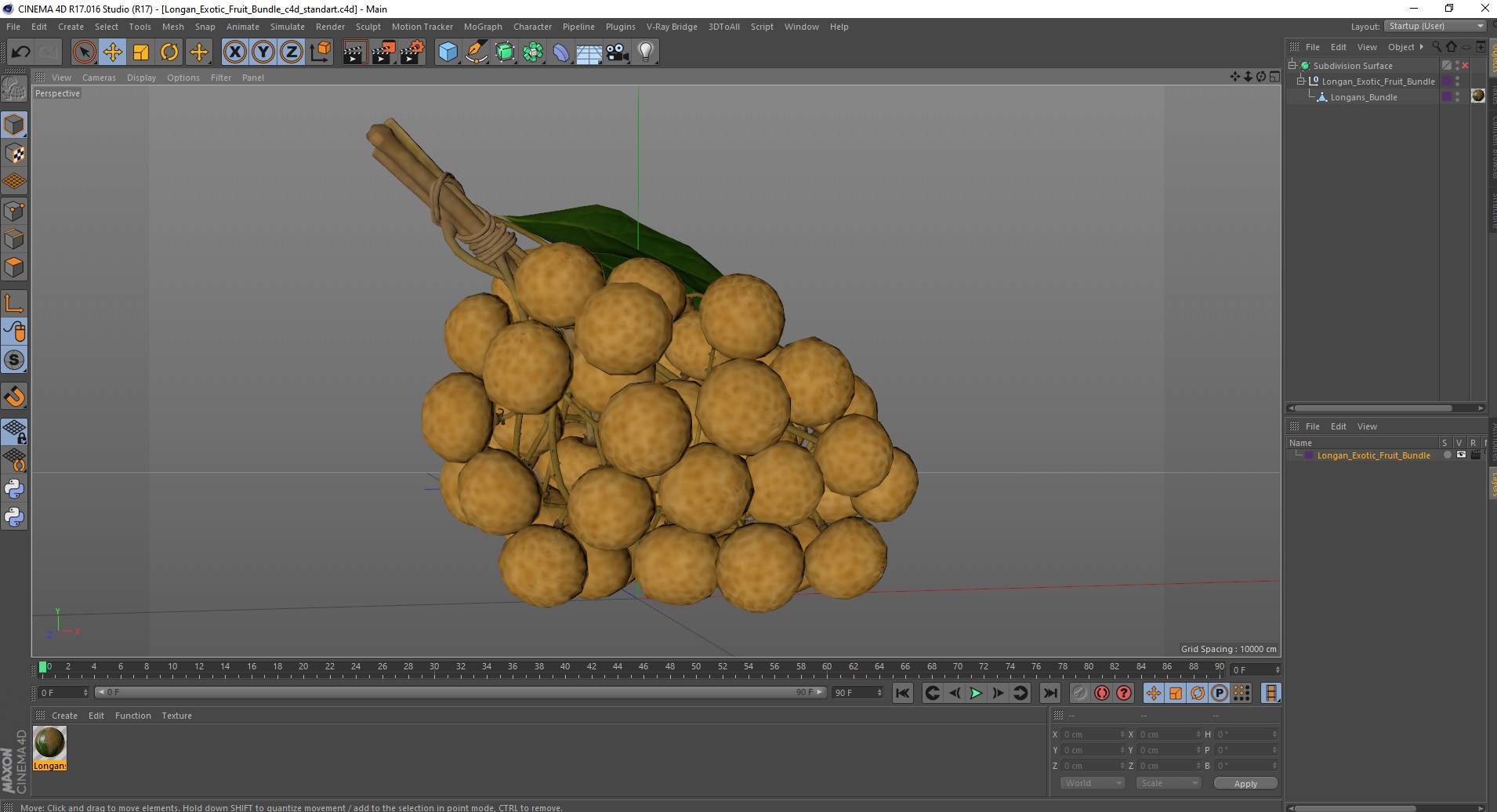Go to end of animation

coord(1050,693)
